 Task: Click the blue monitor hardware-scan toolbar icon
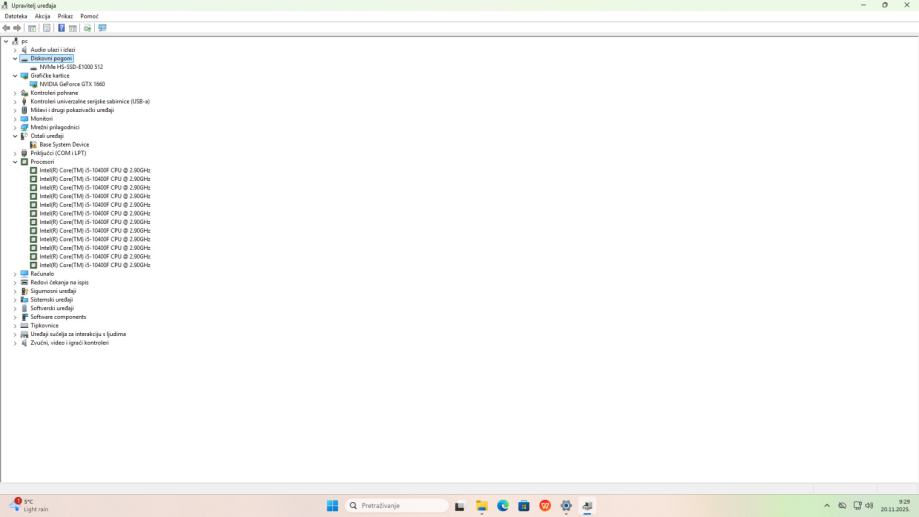[x=103, y=28]
